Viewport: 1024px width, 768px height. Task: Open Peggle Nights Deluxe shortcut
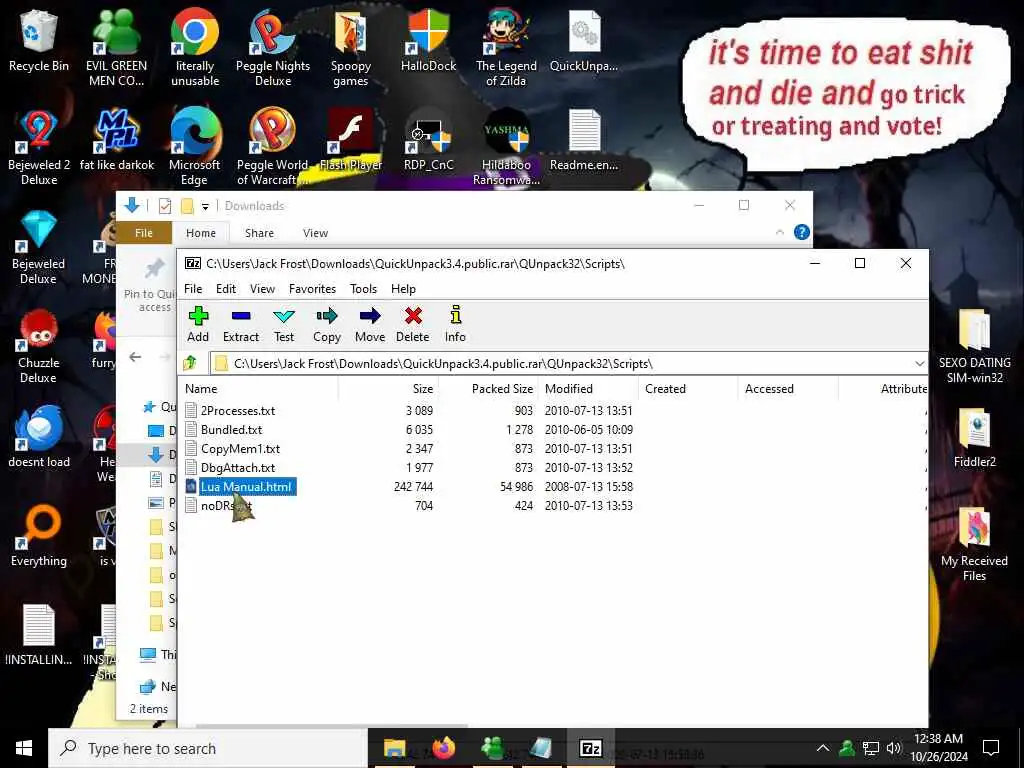[x=272, y=48]
